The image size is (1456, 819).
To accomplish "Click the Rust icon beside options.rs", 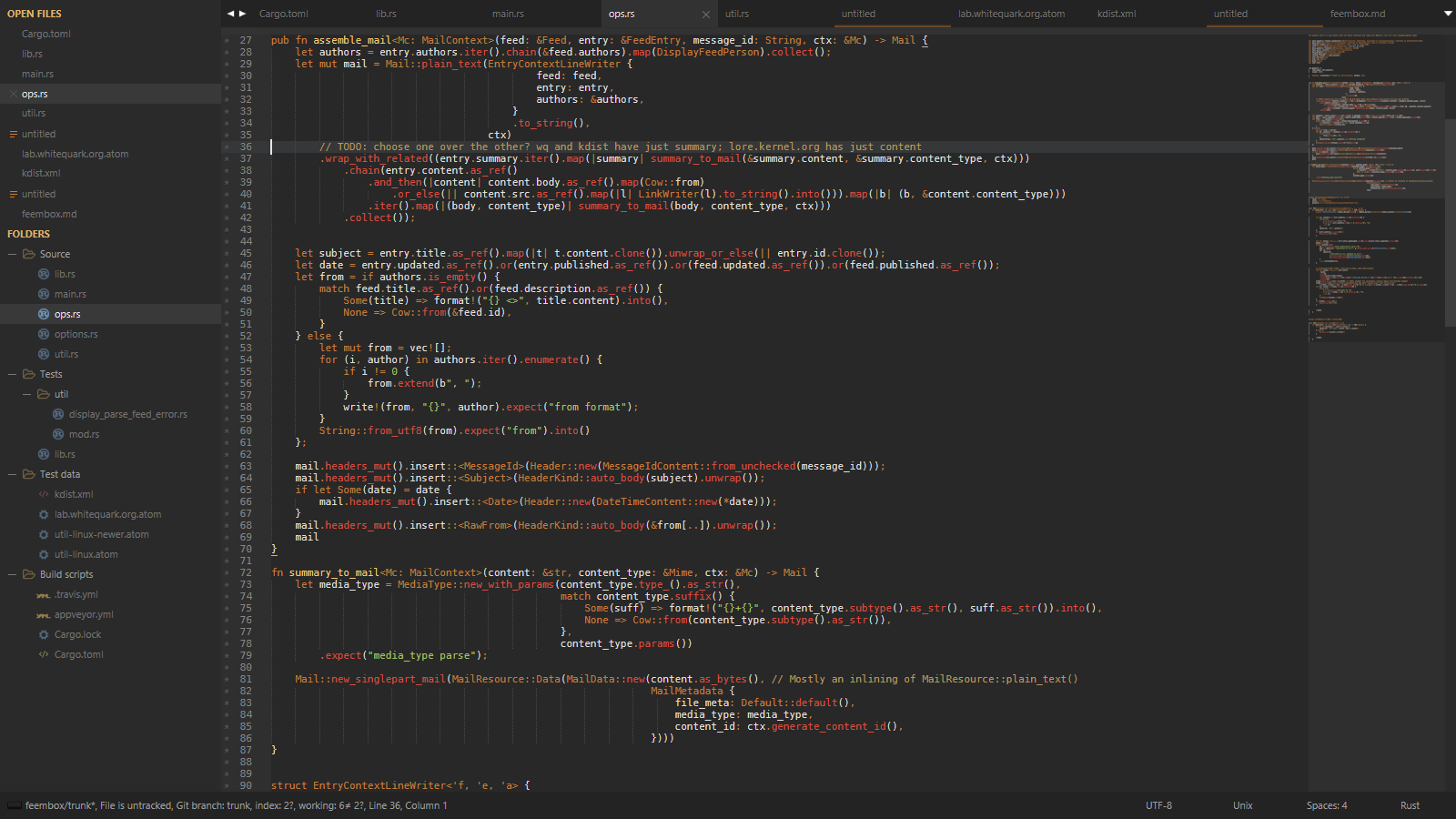I will pyautogui.click(x=44, y=334).
